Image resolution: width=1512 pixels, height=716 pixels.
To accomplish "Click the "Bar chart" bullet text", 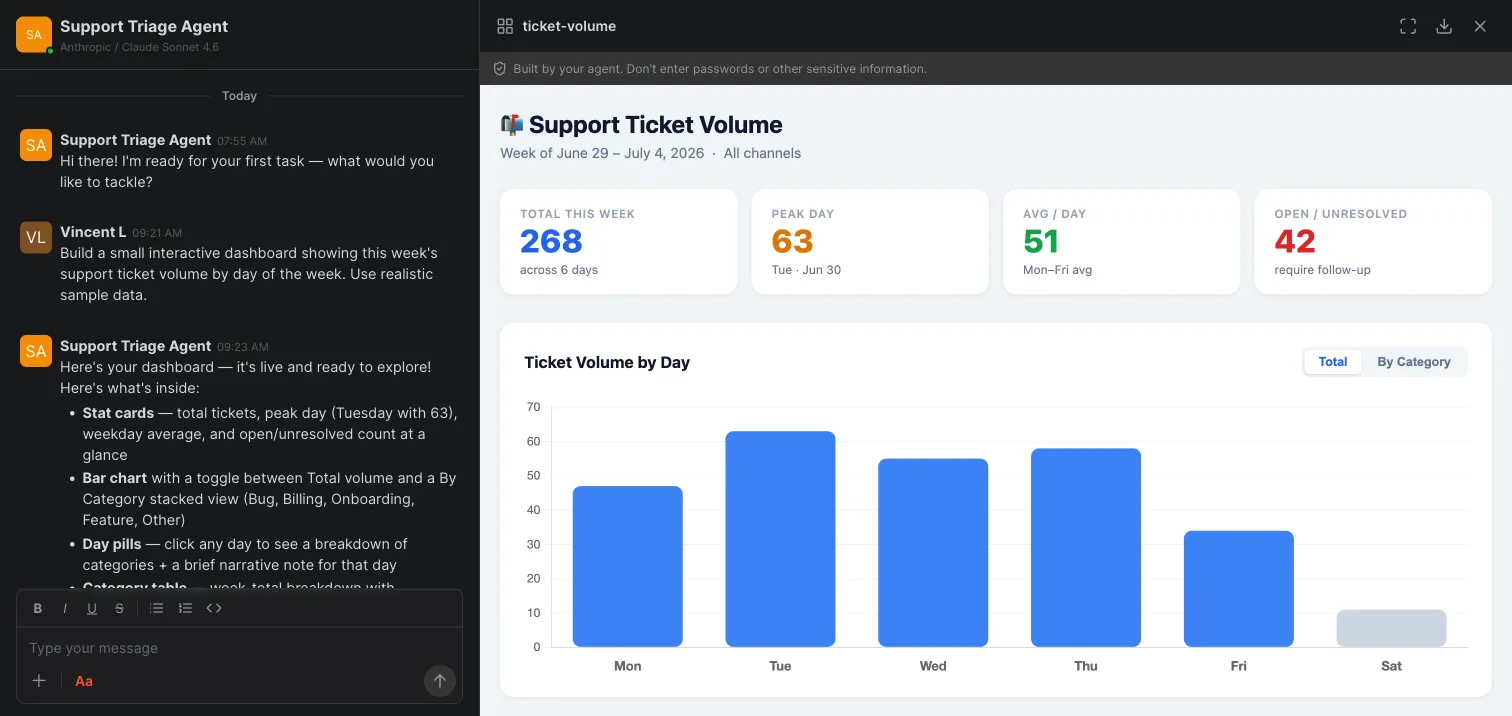I will [115, 478].
